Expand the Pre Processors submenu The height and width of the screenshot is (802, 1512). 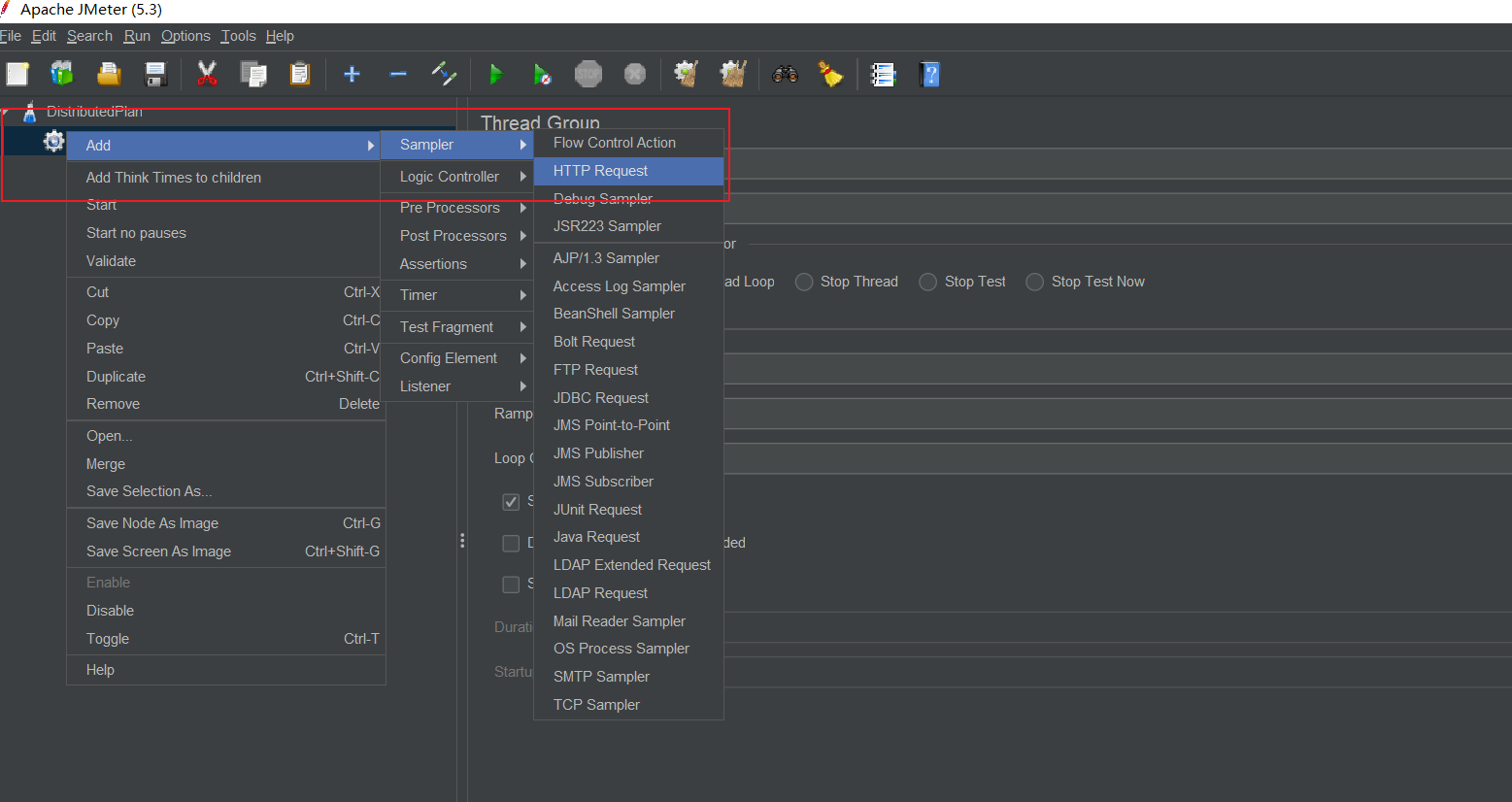(x=456, y=208)
